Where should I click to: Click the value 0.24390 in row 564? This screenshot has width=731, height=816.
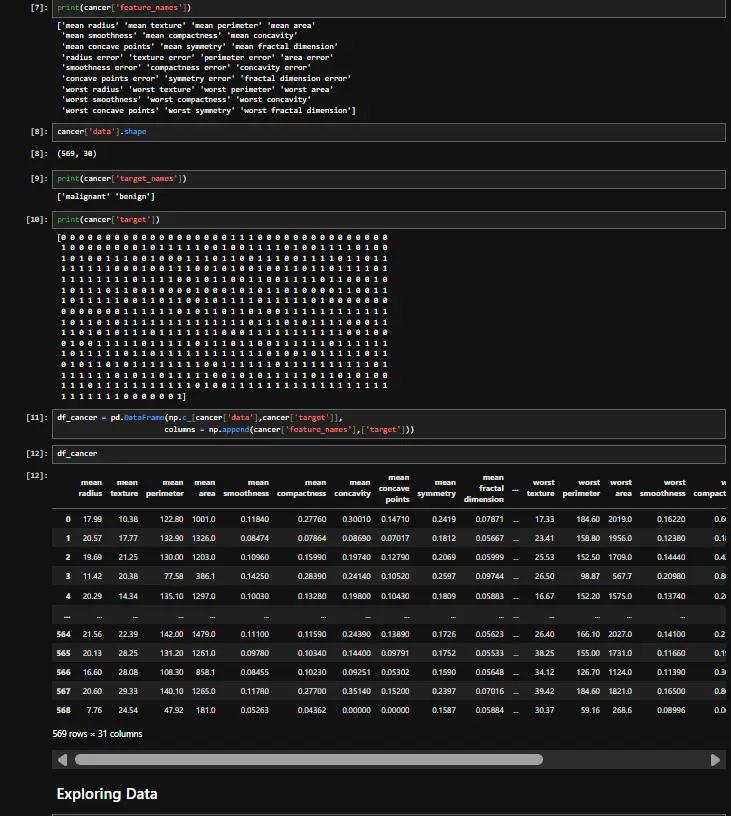click(356, 634)
